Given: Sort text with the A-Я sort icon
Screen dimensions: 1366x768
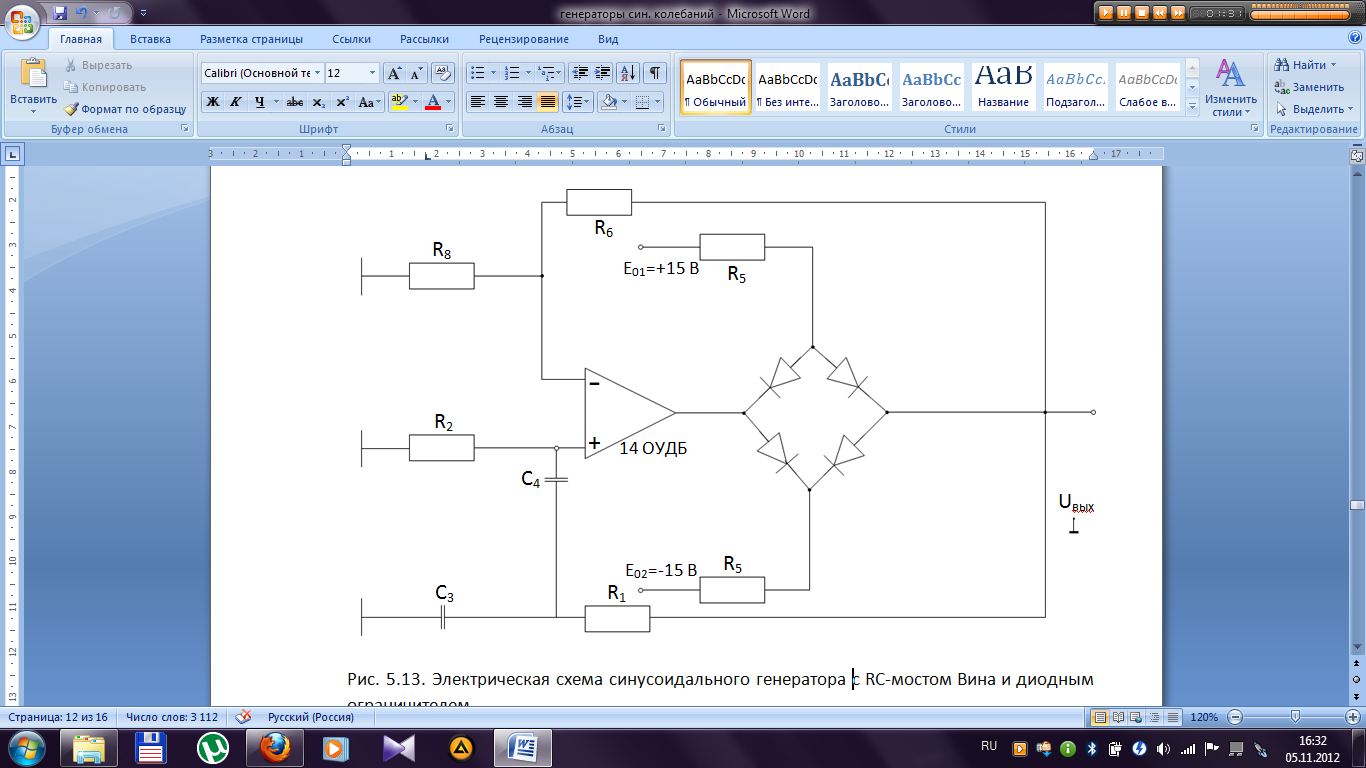Looking at the screenshot, I should (629, 73).
